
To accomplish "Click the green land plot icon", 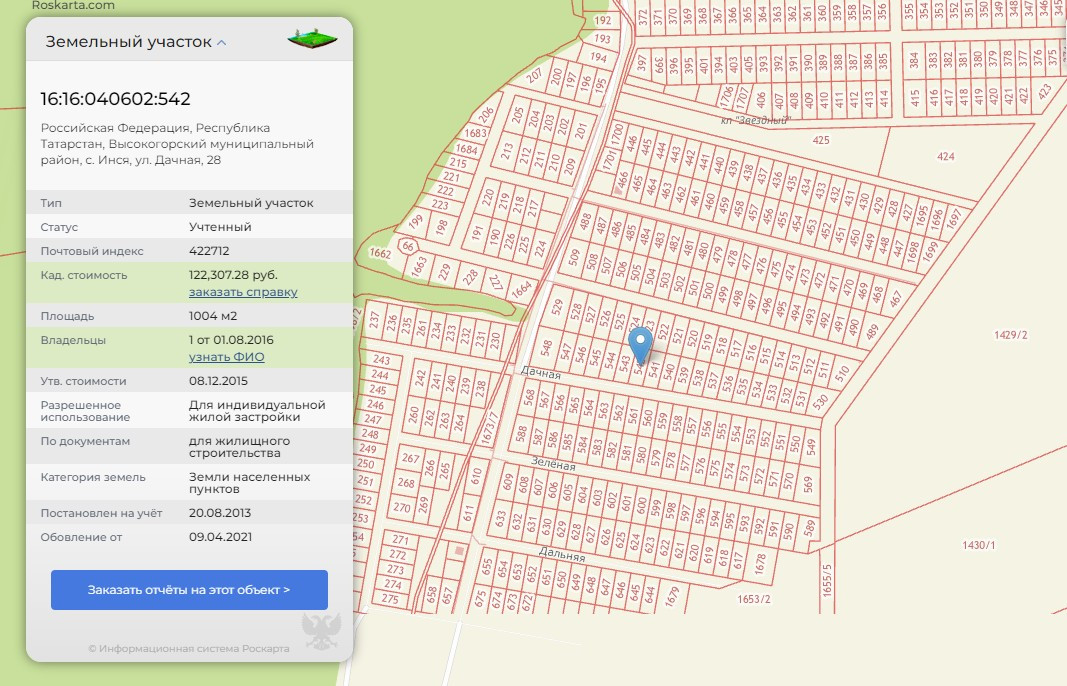I will (313, 39).
